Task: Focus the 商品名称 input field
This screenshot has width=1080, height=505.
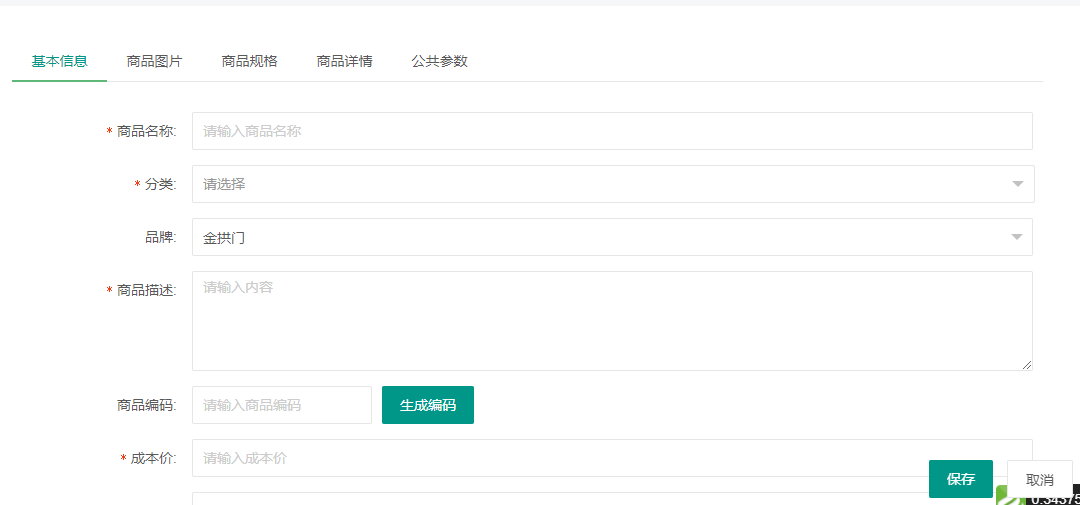Action: [x=612, y=131]
